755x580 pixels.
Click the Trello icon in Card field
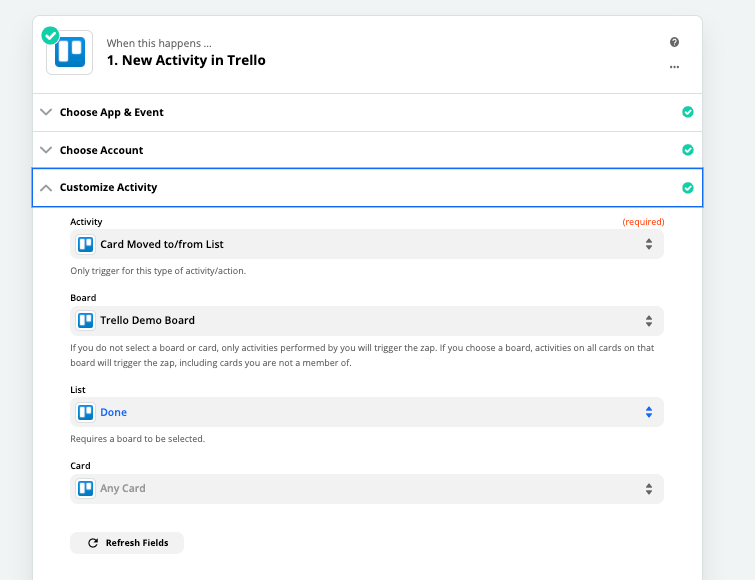[x=86, y=489]
